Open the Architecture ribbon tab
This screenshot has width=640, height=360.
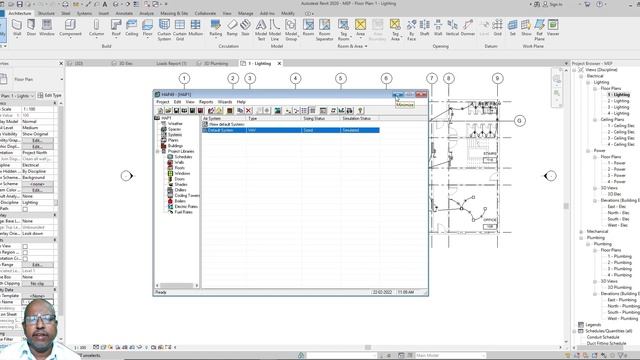20,13
